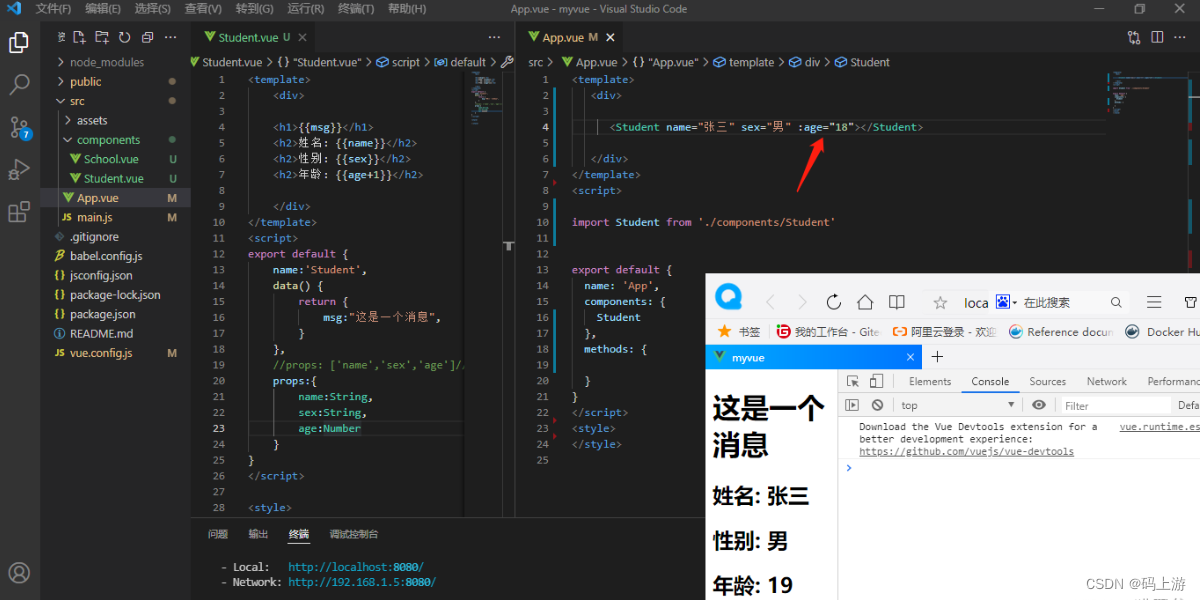The height and width of the screenshot is (600, 1201).
Task: Open the Extensions view
Action: point(19,211)
